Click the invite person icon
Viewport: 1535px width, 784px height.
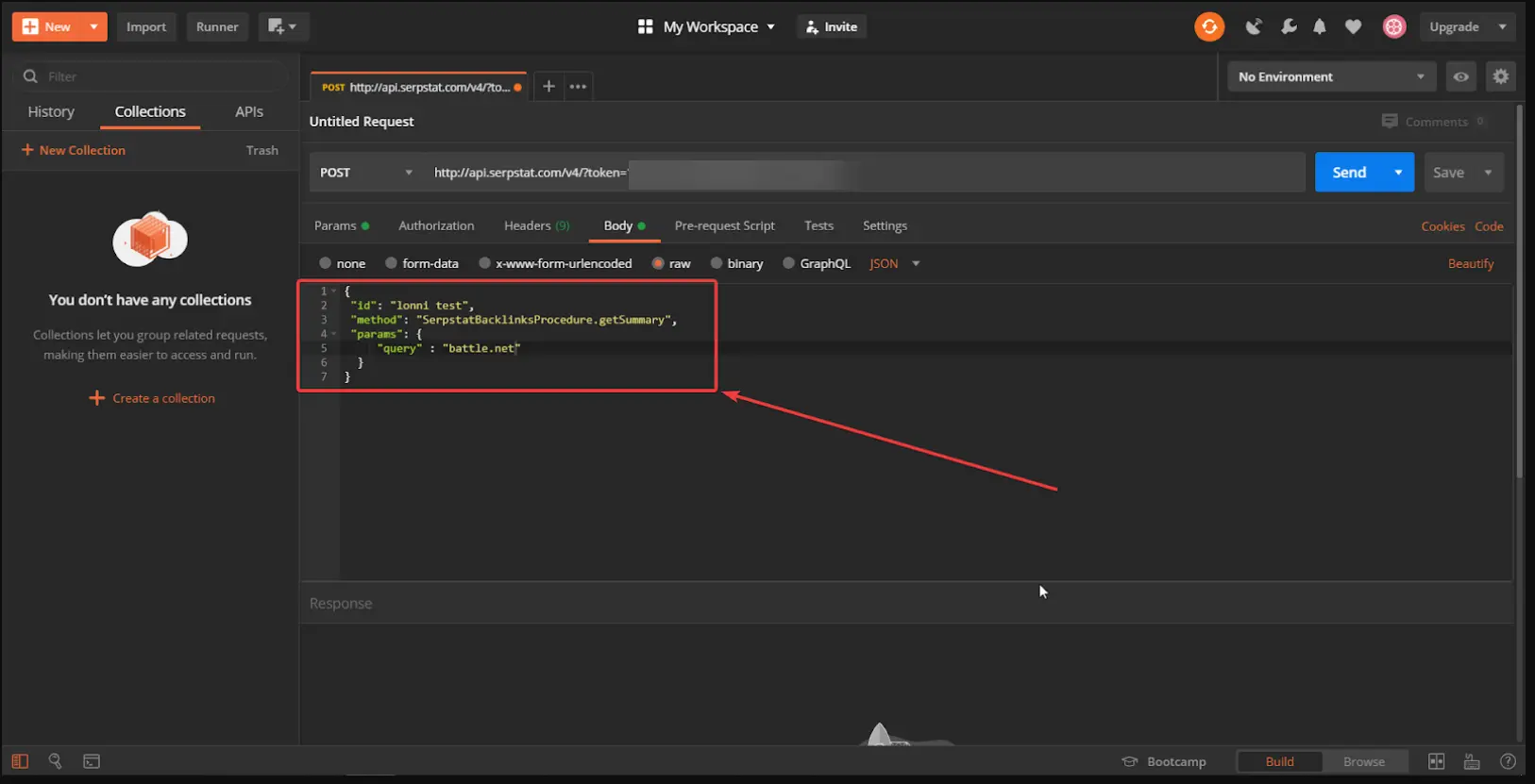pyautogui.click(x=811, y=27)
